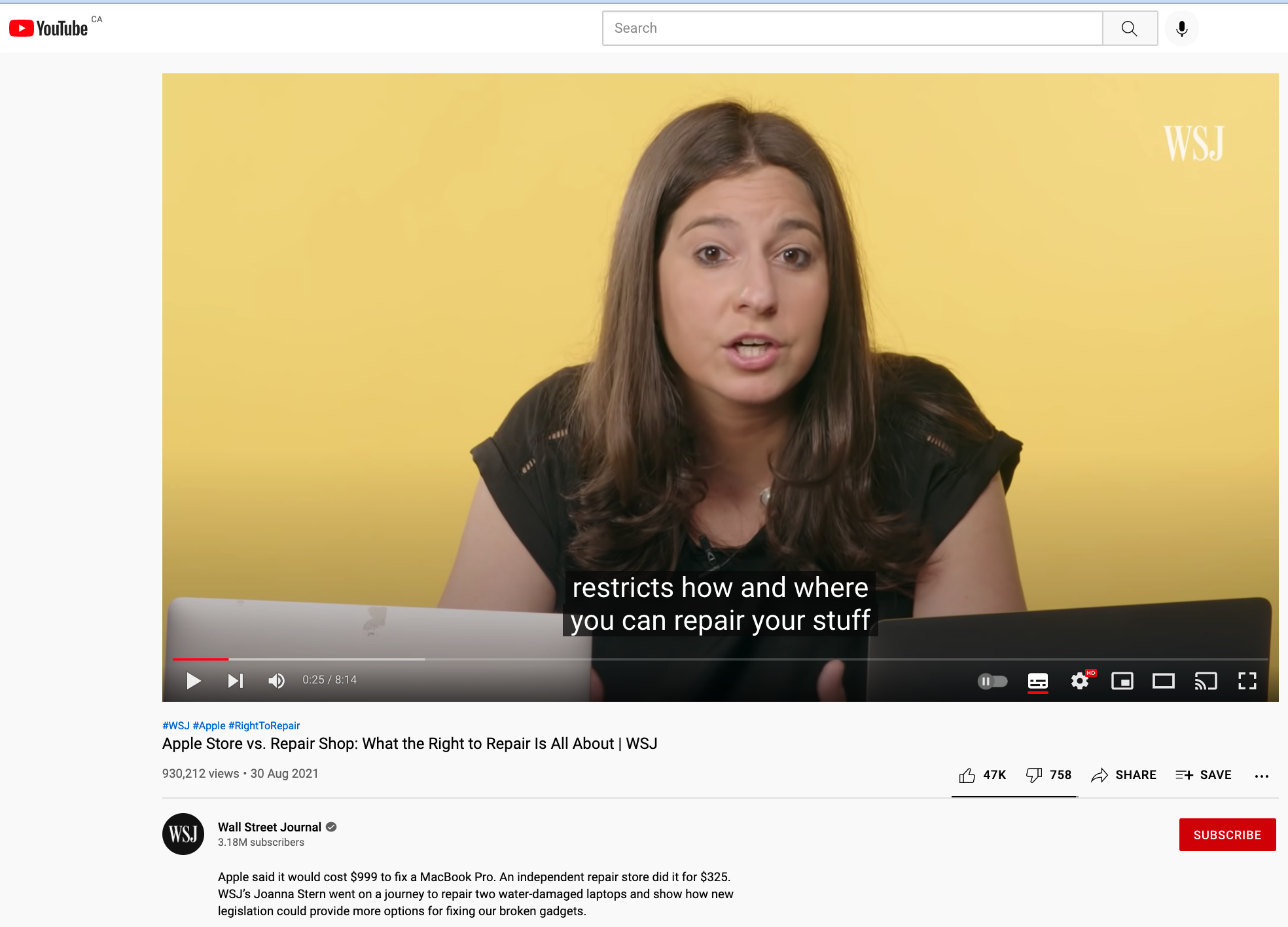
Task: Open the #WSJ hashtag link
Action: 176,725
